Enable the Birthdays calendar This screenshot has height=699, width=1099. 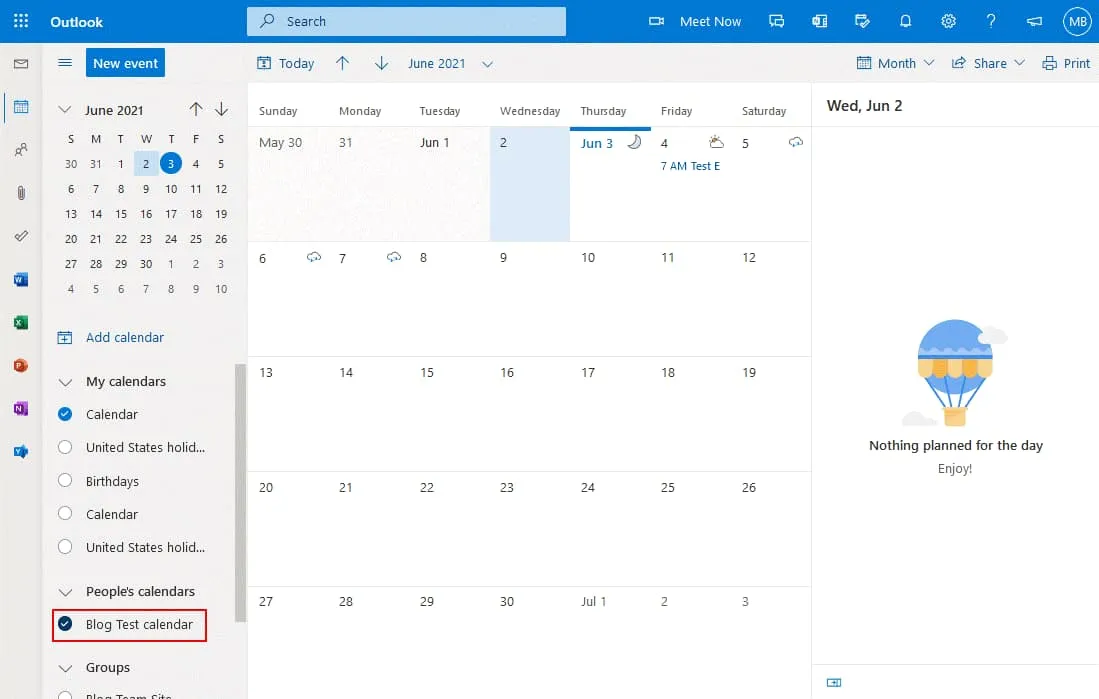tap(66, 481)
